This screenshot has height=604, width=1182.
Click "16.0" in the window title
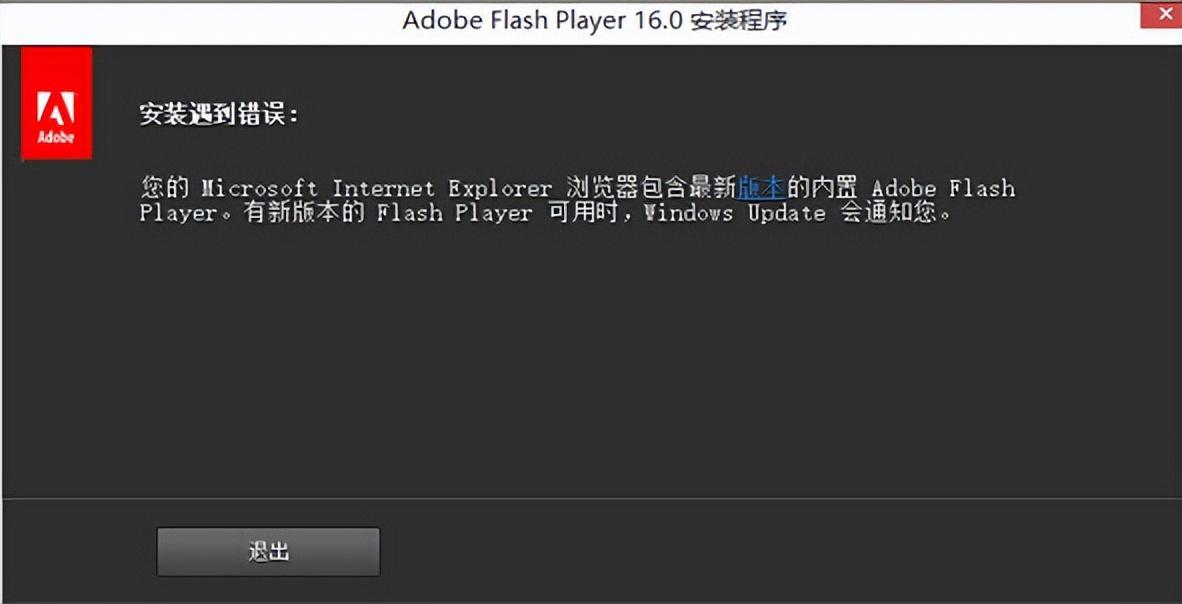[653, 20]
